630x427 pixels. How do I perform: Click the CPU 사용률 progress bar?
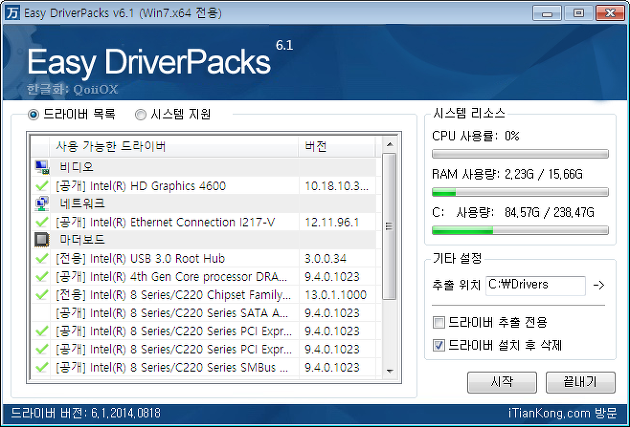[x=520, y=154]
